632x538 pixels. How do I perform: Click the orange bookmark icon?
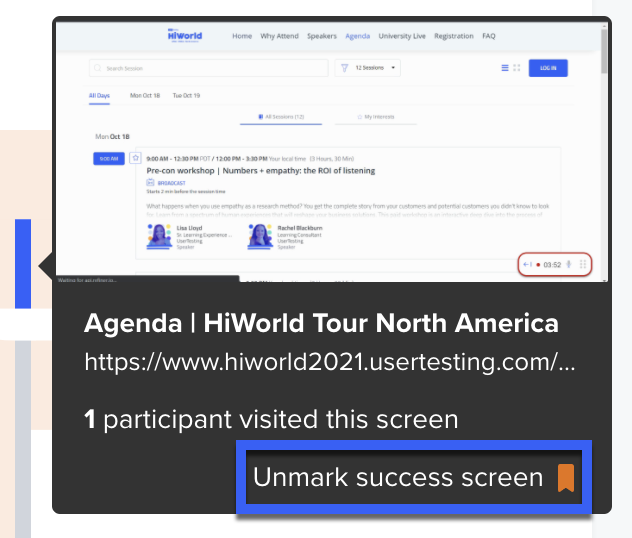(566, 478)
